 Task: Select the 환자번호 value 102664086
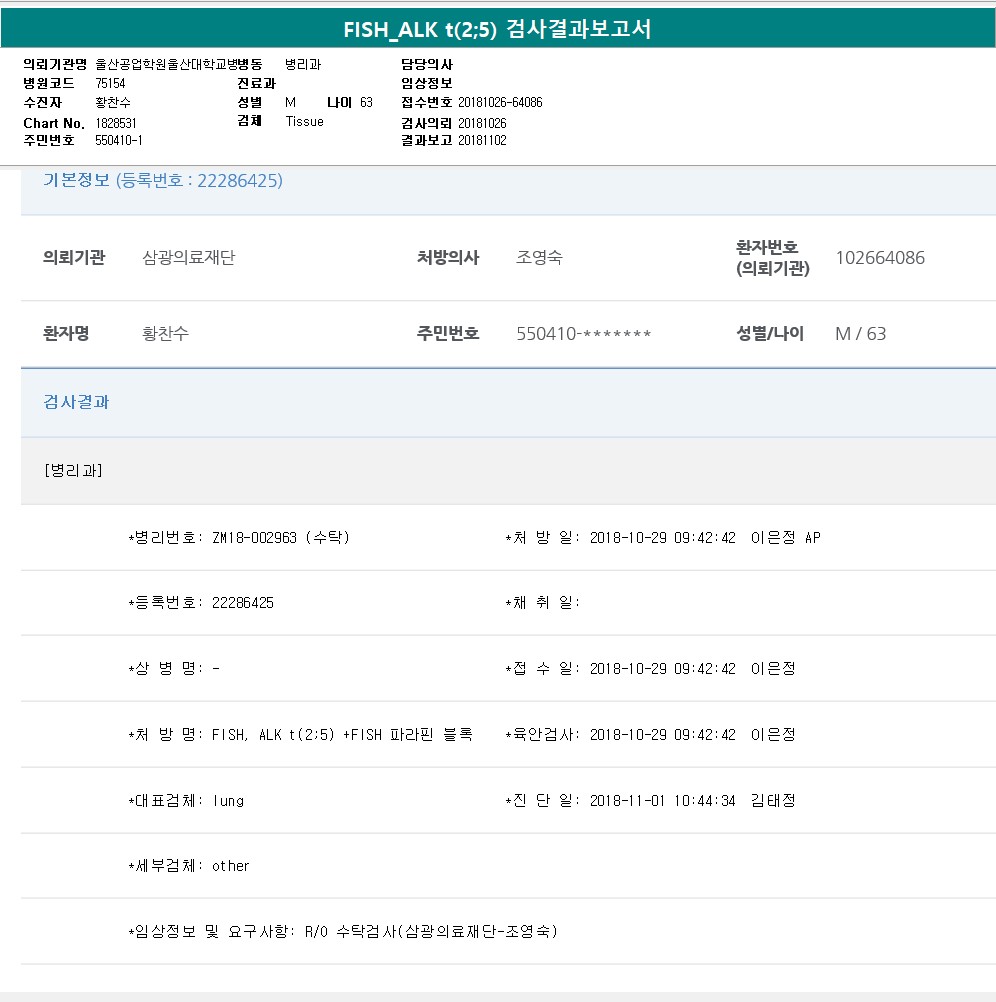pos(880,258)
